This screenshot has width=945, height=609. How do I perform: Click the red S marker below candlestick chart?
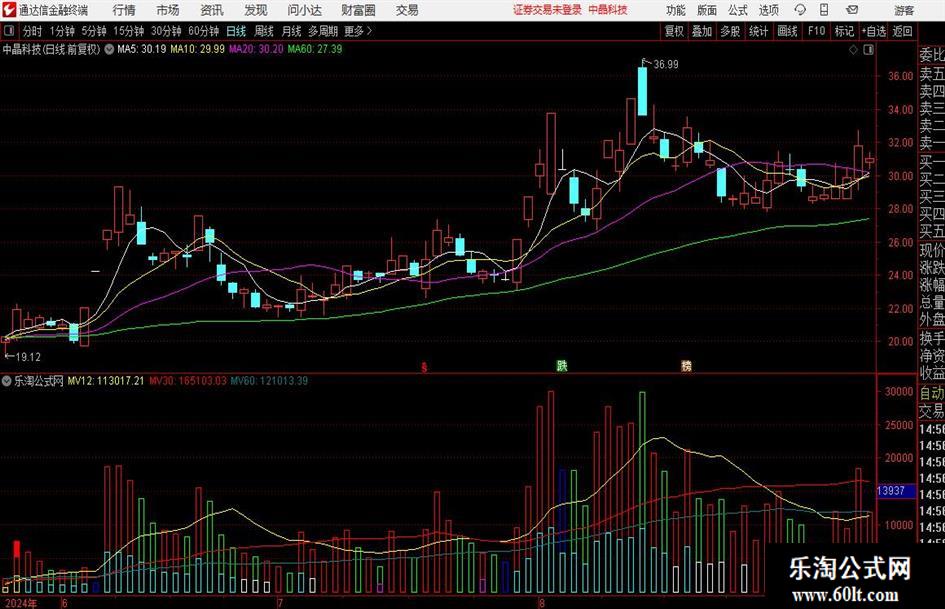[x=424, y=367]
